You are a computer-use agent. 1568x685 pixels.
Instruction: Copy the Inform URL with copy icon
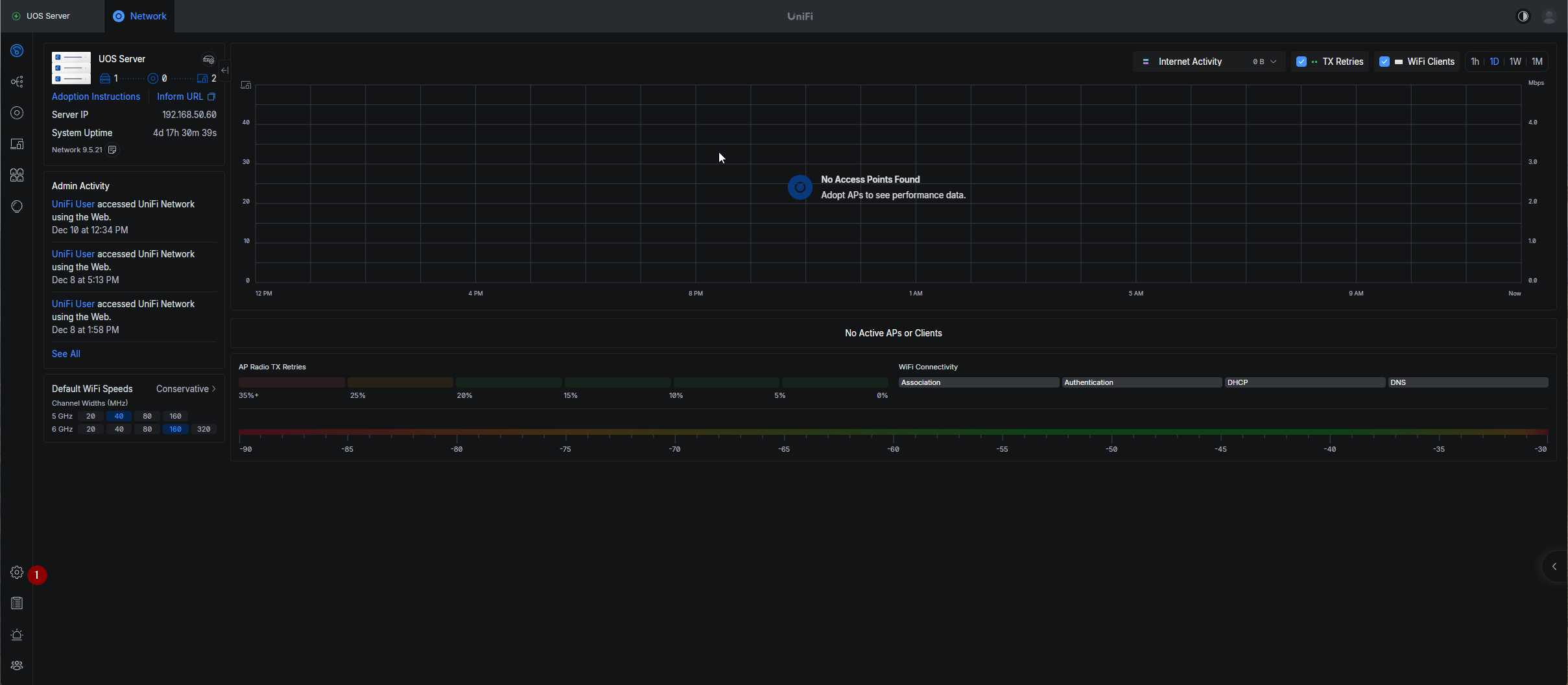211,97
